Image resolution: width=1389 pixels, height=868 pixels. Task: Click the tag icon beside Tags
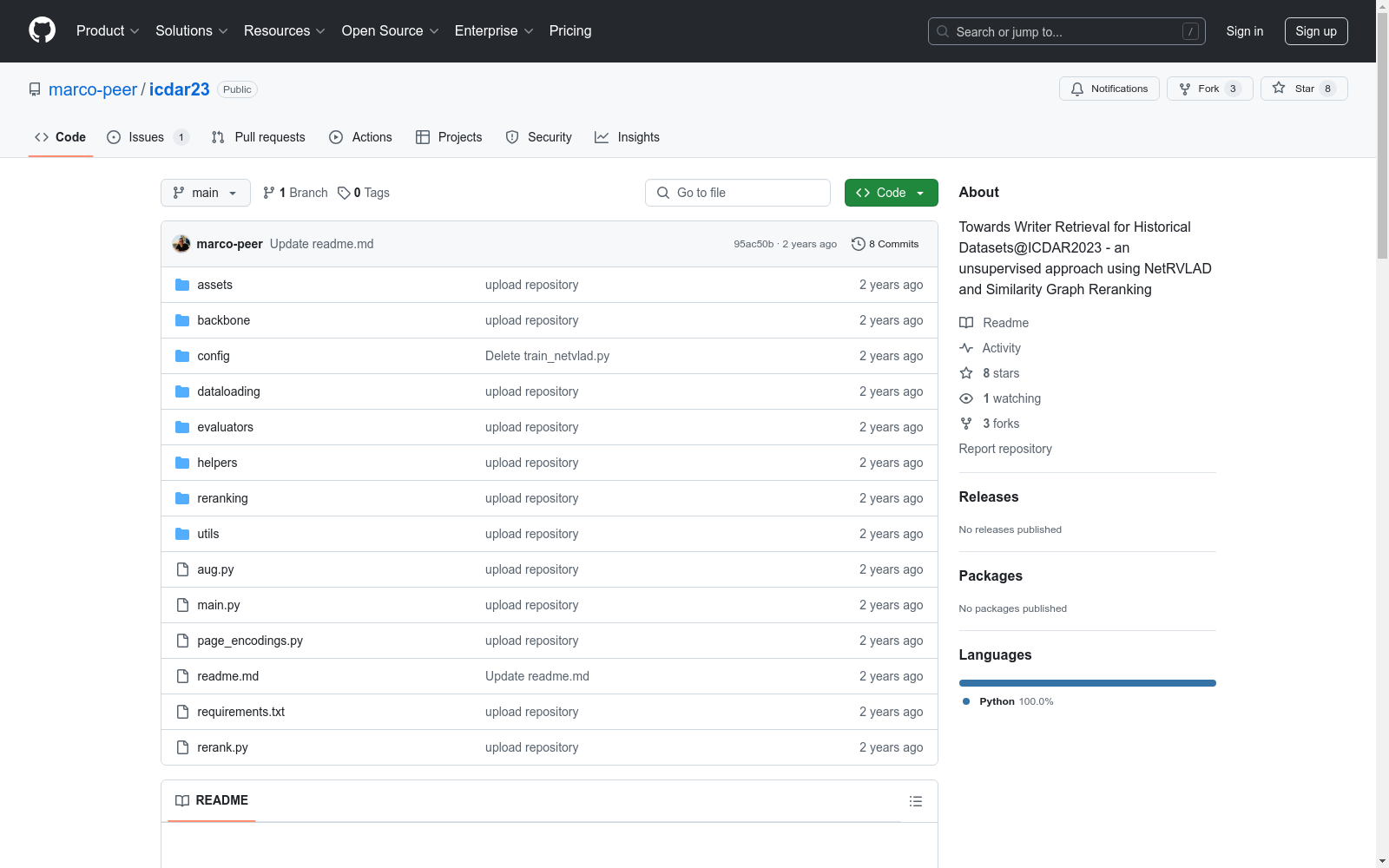pyautogui.click(x=344, y=193)
